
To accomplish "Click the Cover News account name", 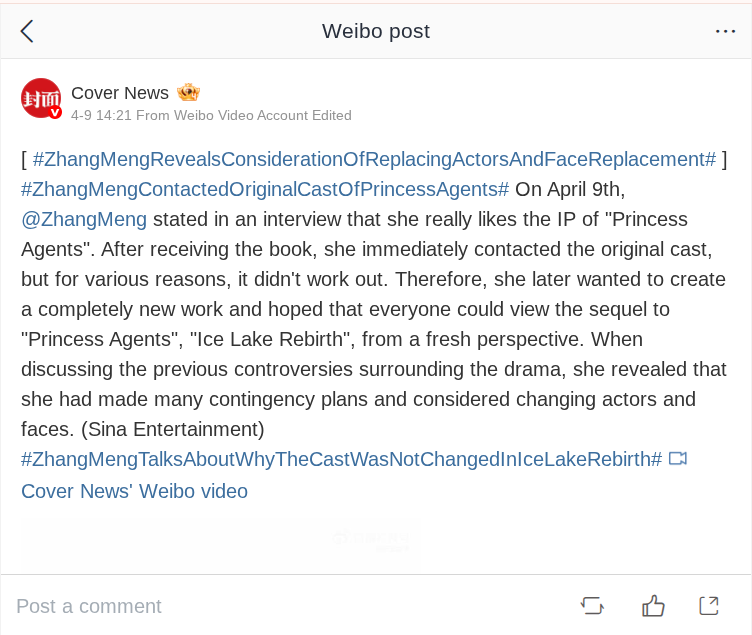I will click(x=120, y=93).
